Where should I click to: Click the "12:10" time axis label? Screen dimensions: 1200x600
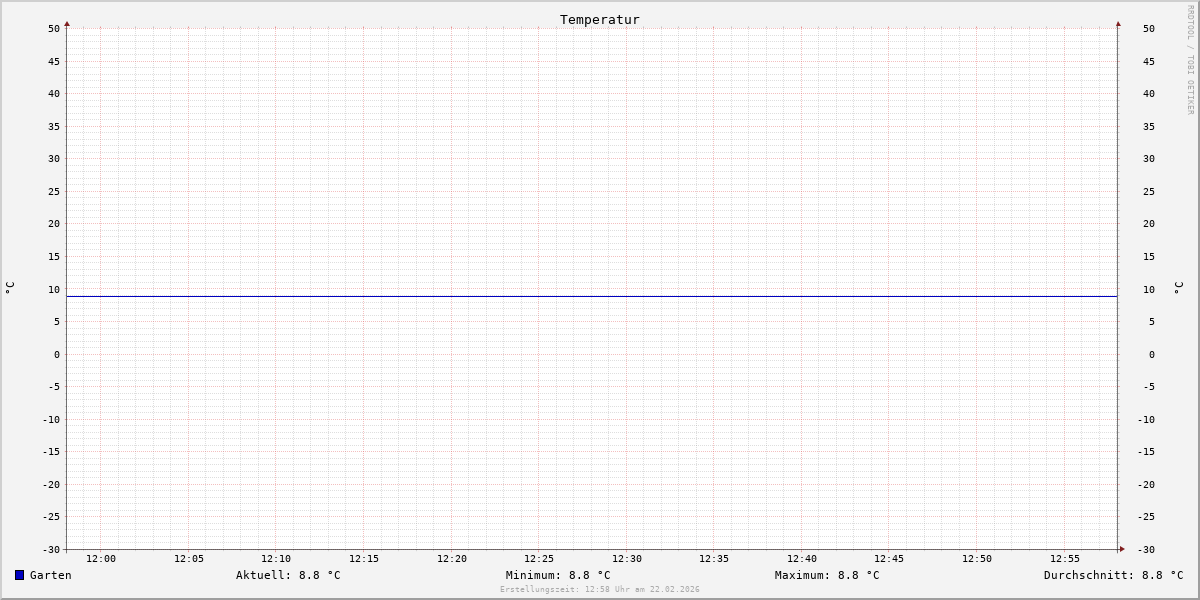point(276,559)
